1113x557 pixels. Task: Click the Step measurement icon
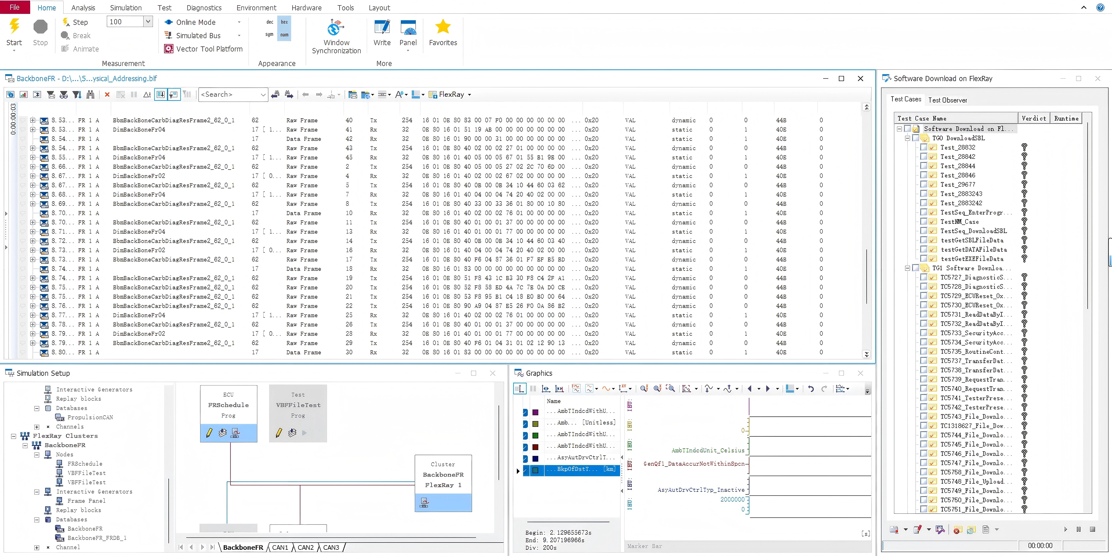click(67, 23)
